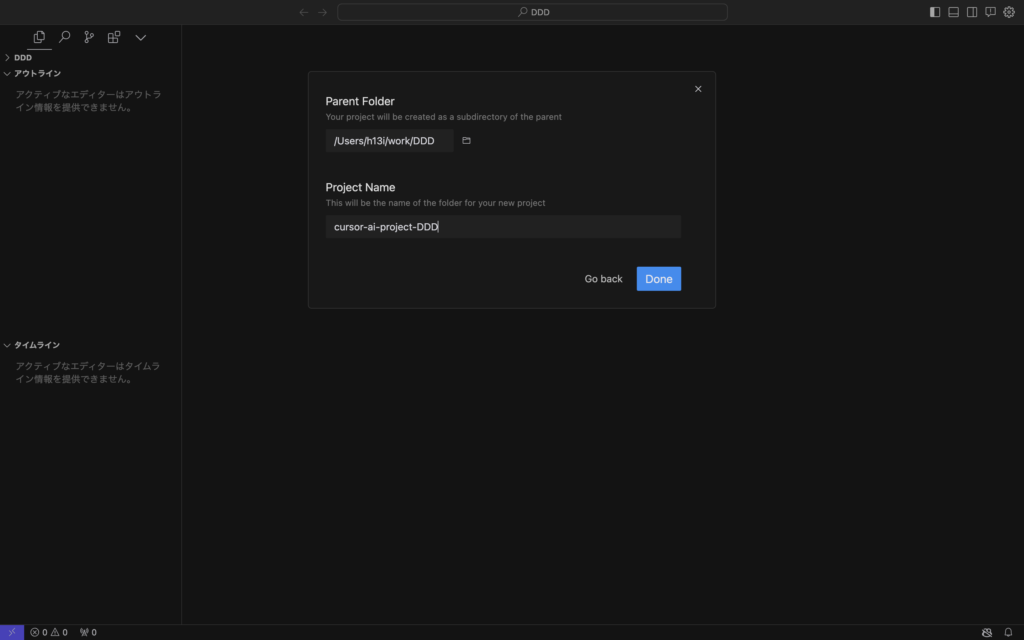Viewport: 1024px width, 640px height.
Task: Toggle the bottom panel layout icon
Action: [x=953, y=12]
